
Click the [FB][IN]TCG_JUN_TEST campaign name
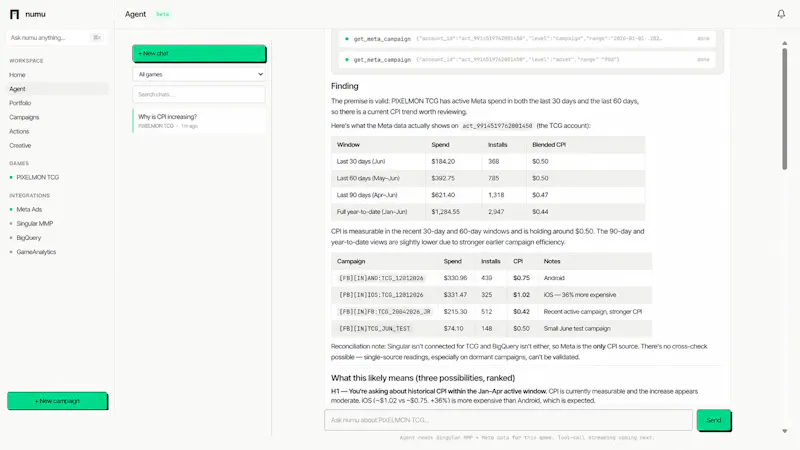click(x=375, y=329)
